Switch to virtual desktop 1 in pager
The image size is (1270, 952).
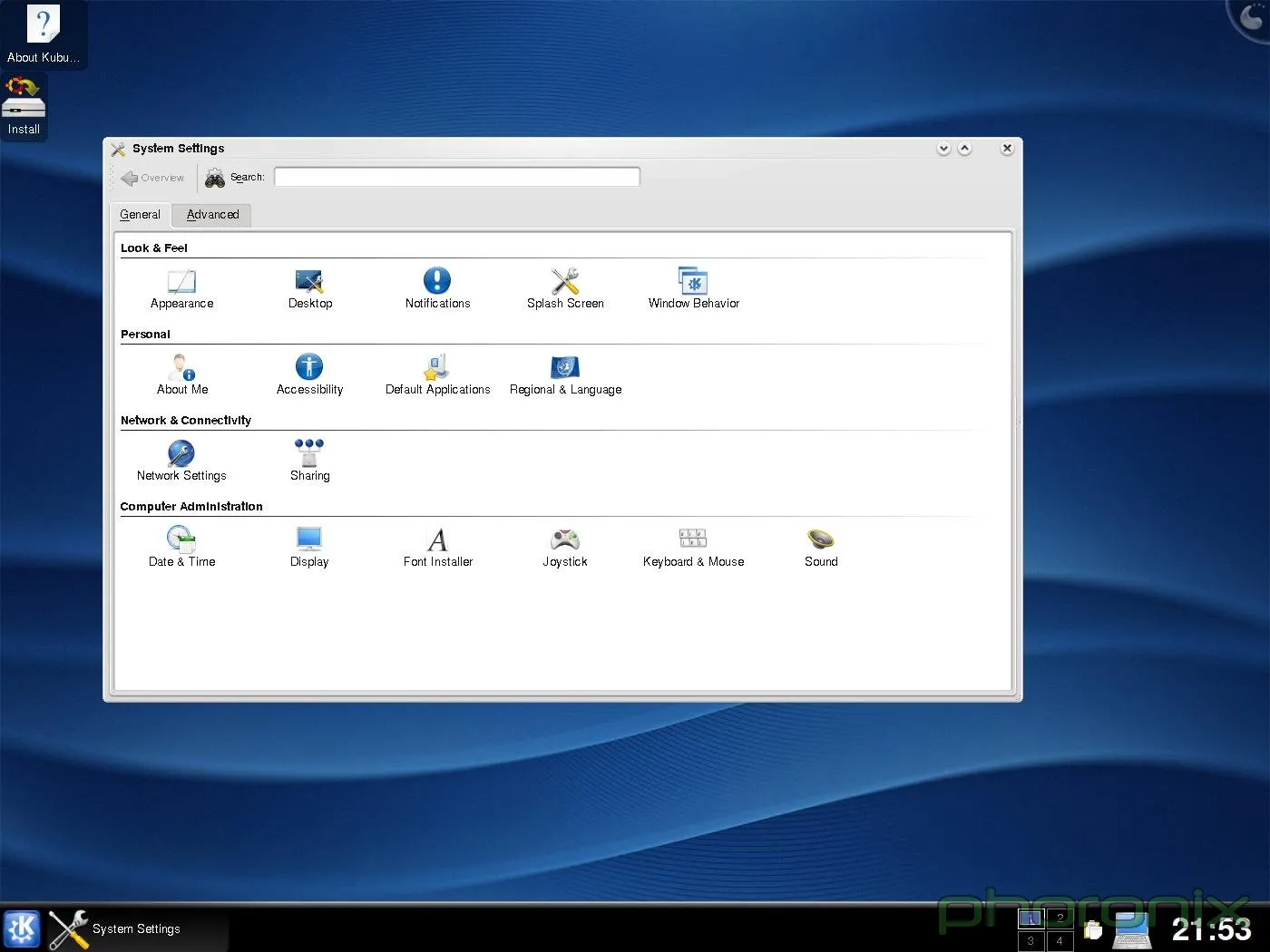pyautogui.click(x=1031, y=918)
